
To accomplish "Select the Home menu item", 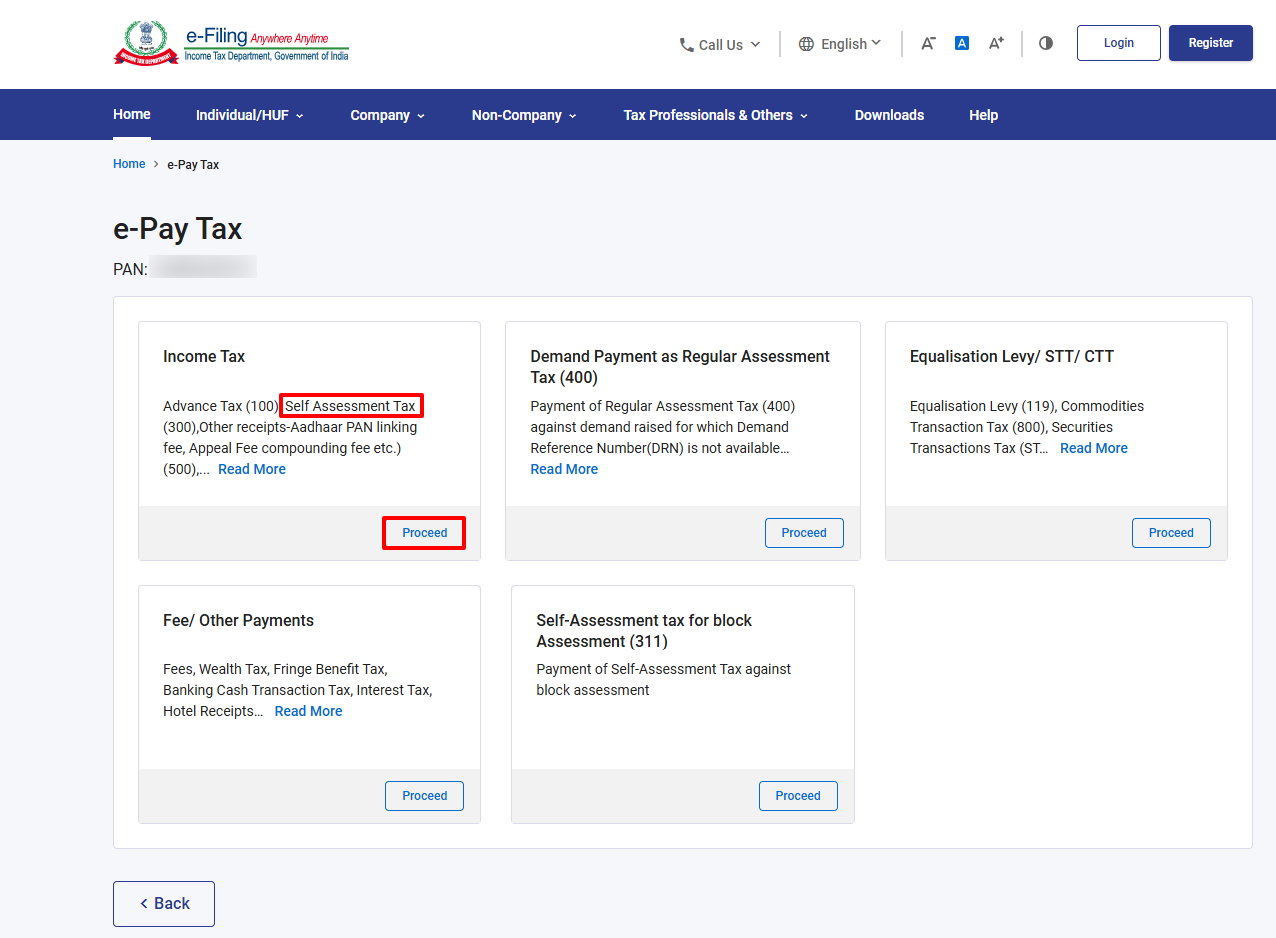I will [x=132, y=114].
